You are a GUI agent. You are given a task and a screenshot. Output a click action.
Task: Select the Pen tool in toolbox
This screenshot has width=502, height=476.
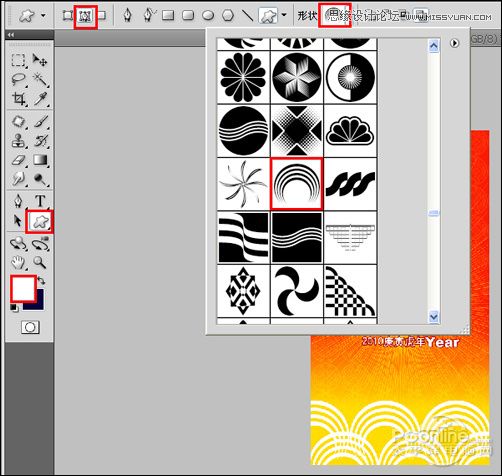18,201
